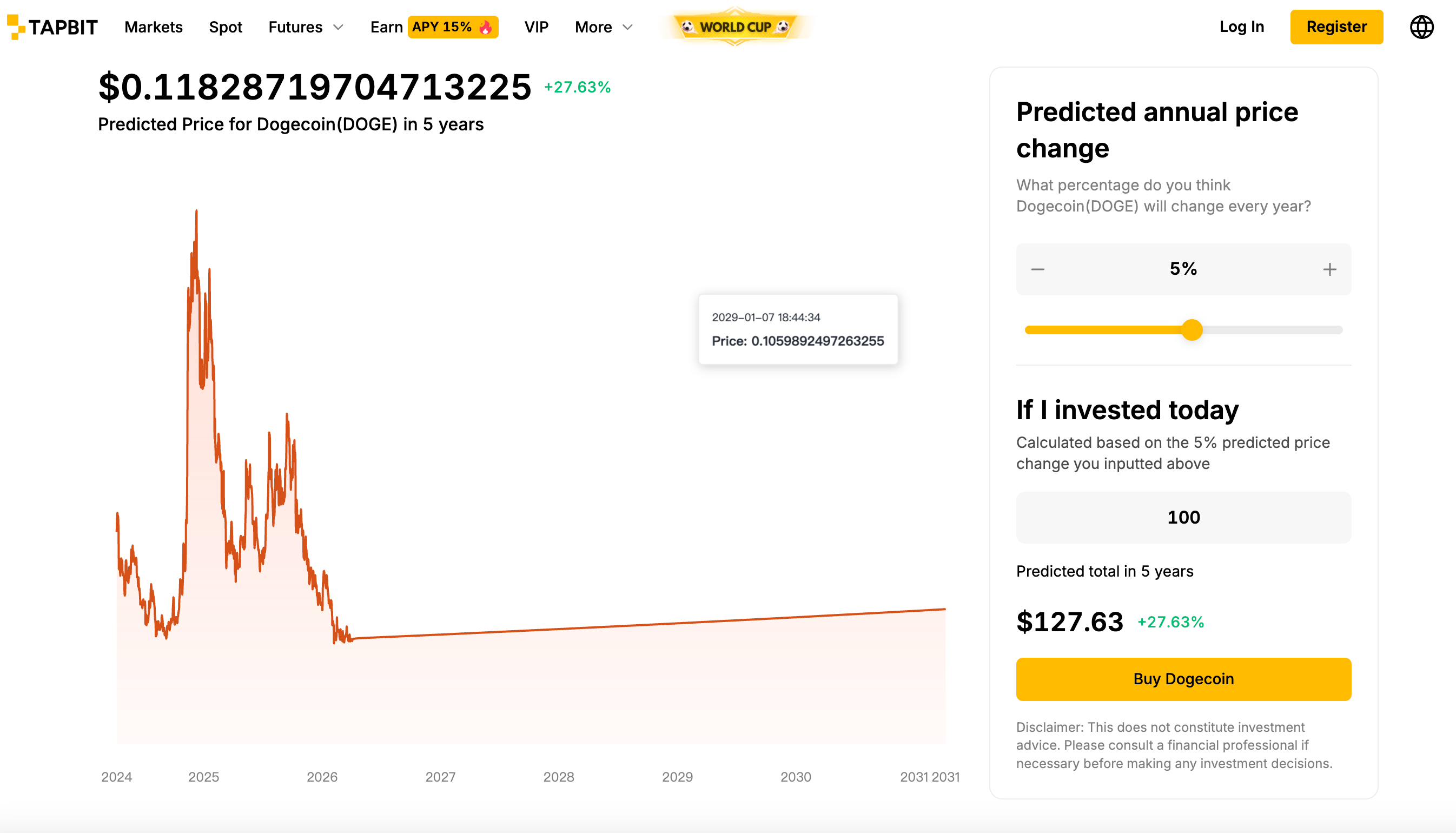
Task: Click the Tapbit logo icon
Action: pos(16,27)
